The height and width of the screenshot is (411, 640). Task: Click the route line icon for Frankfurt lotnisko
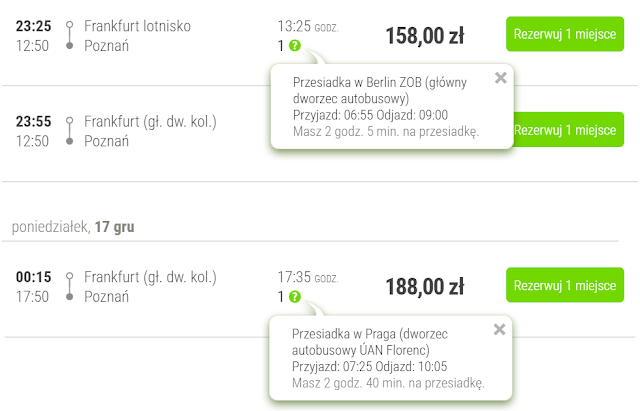[69, 35]
